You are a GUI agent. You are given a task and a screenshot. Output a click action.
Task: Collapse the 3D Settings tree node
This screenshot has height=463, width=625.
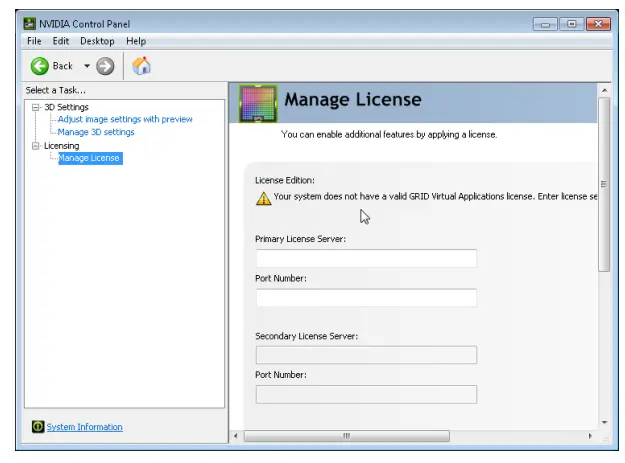(35, 107)
